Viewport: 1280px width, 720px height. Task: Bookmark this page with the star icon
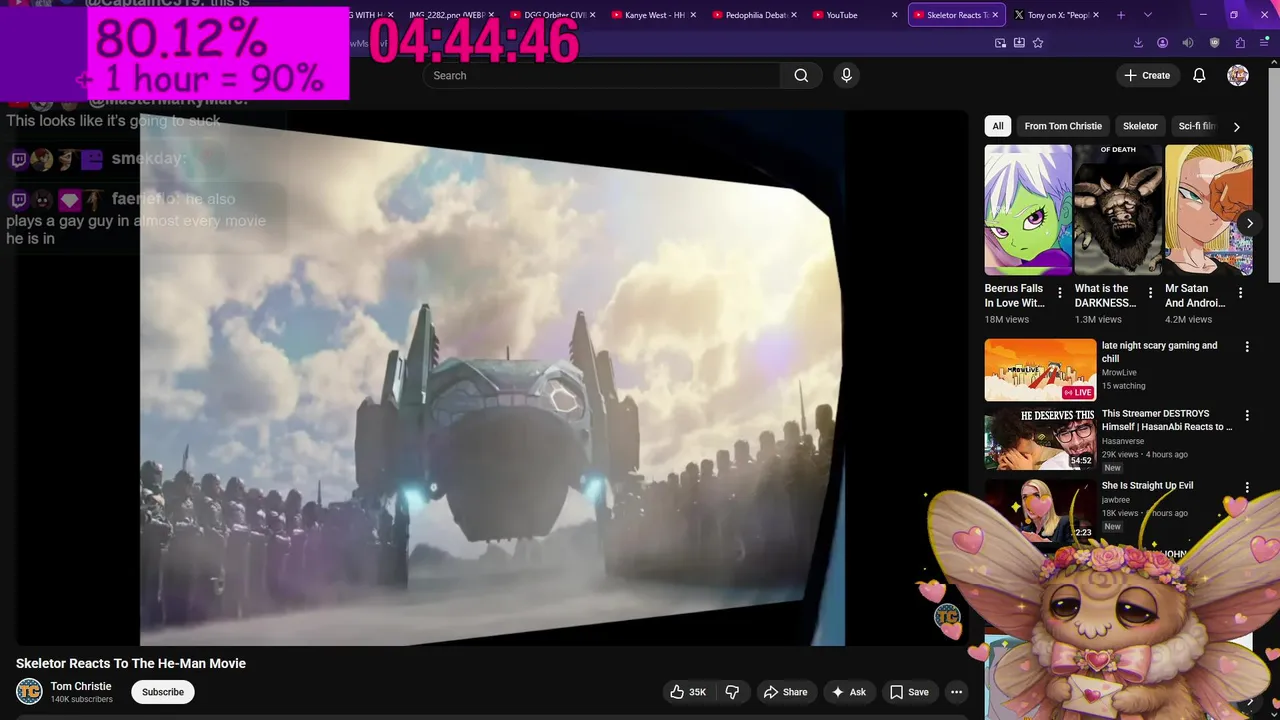pos(1038,43)
